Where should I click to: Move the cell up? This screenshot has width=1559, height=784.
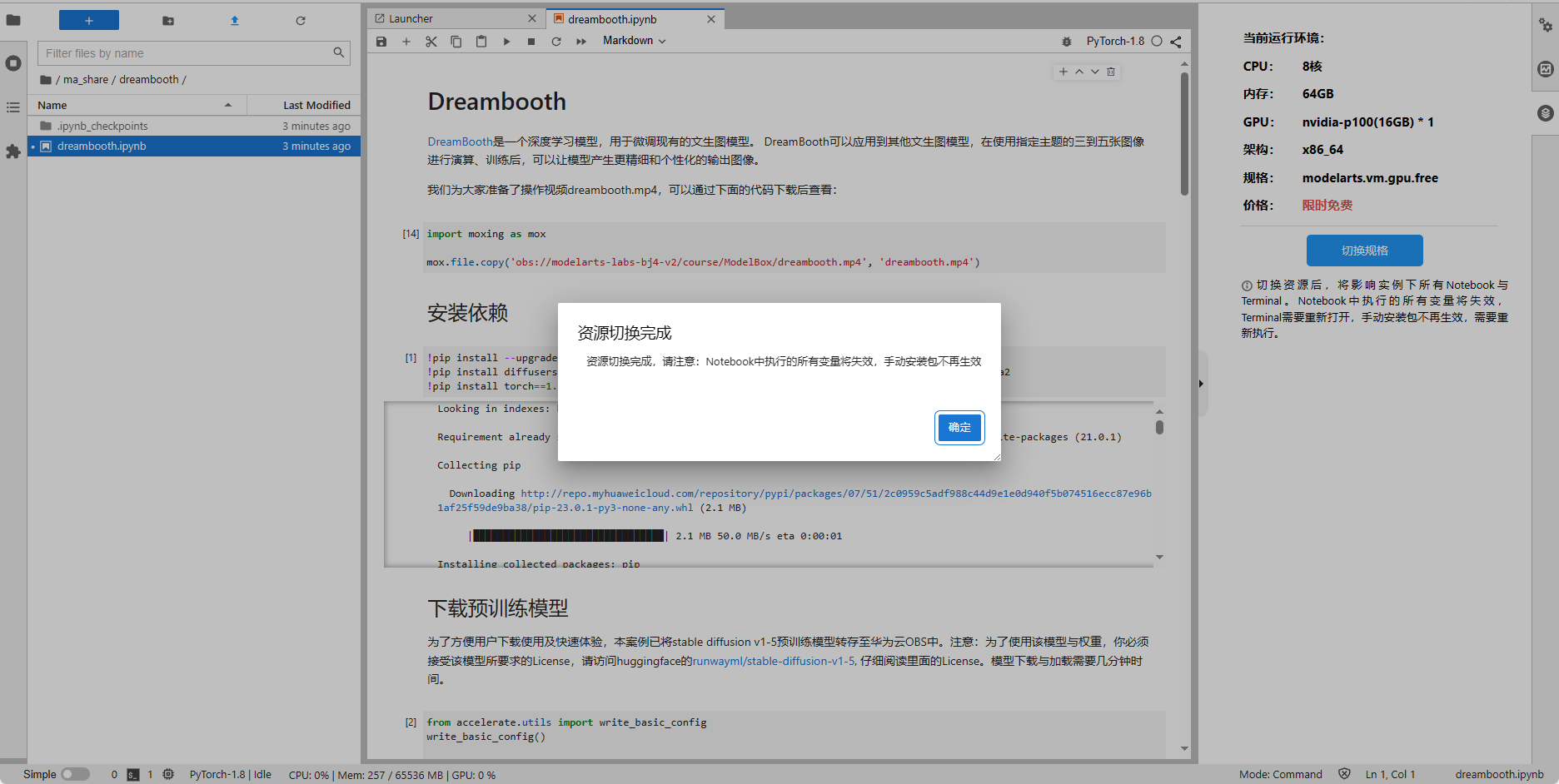click(x=1079, y=72)
